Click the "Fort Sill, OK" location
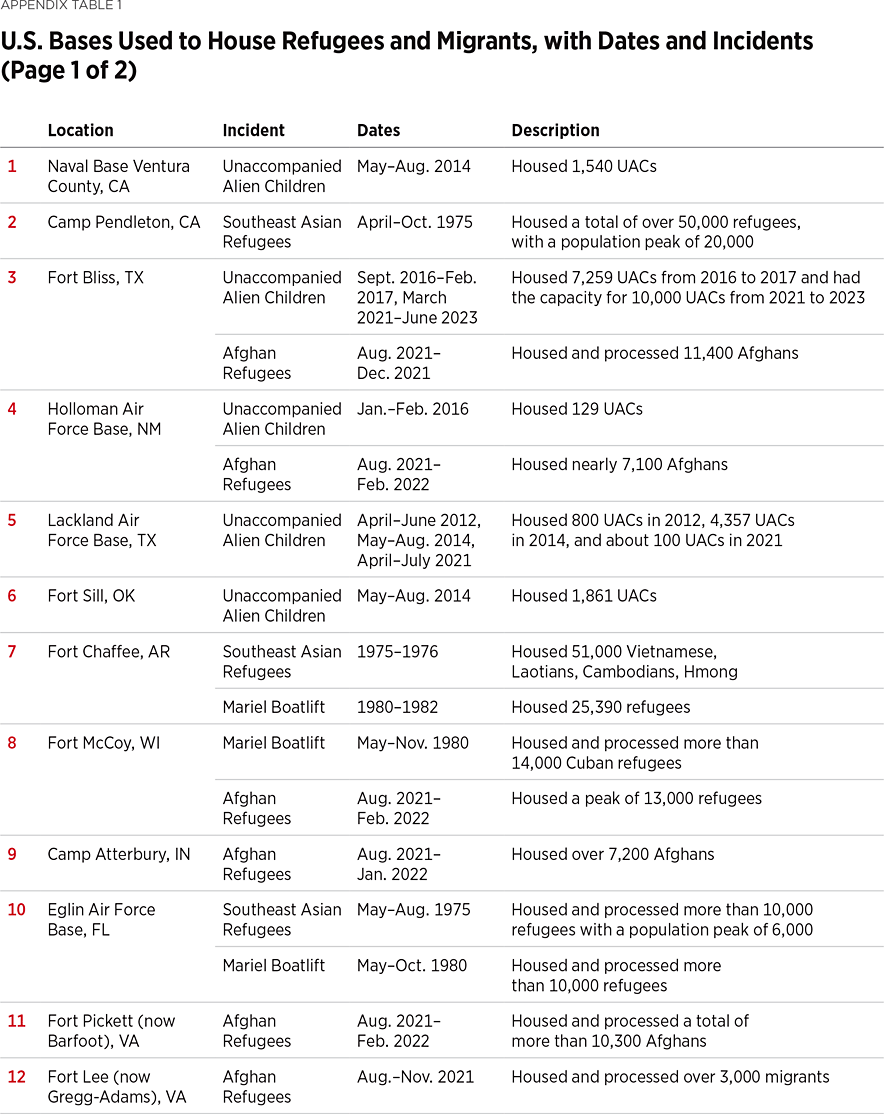The height and width of the screenshot is (1114, 884). click(91, 596)
